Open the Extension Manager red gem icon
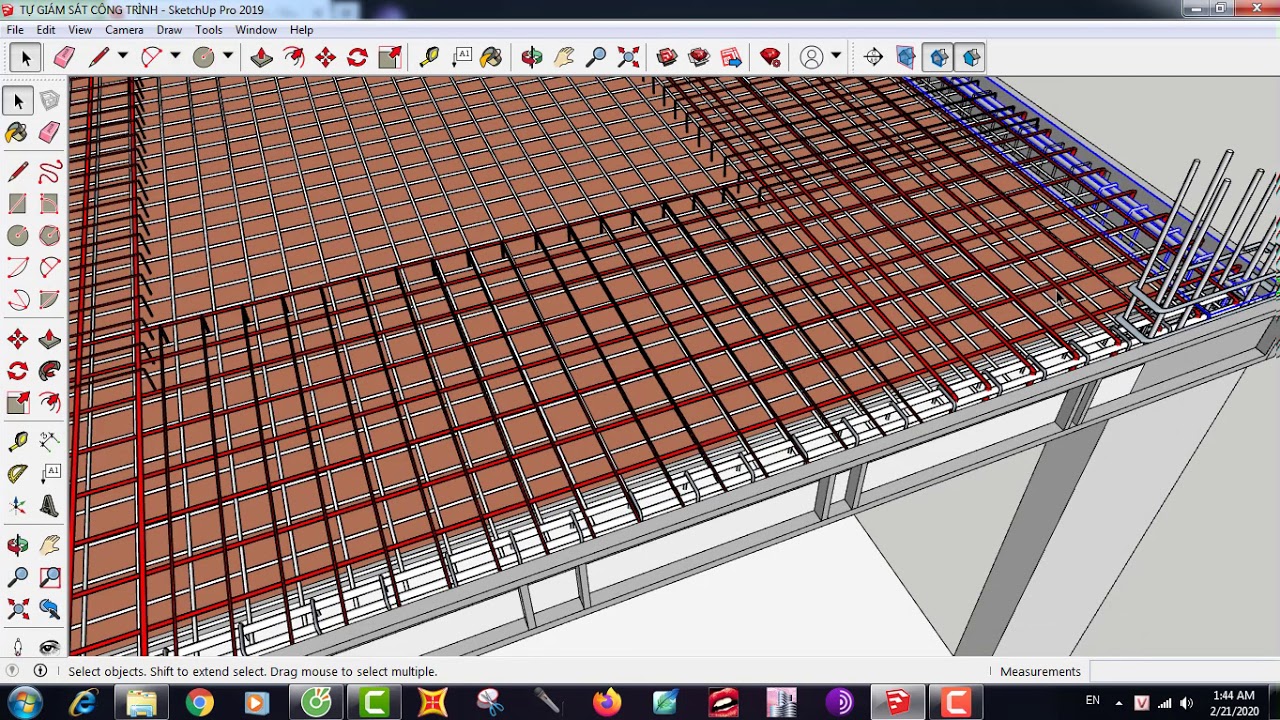 tap(770, 57)
